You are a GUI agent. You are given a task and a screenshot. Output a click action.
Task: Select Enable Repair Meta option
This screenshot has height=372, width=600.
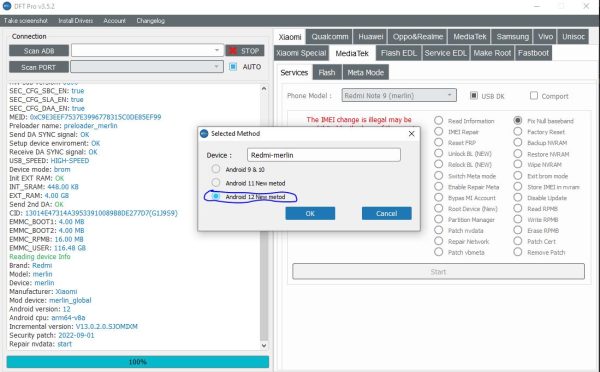pos(439,186)
